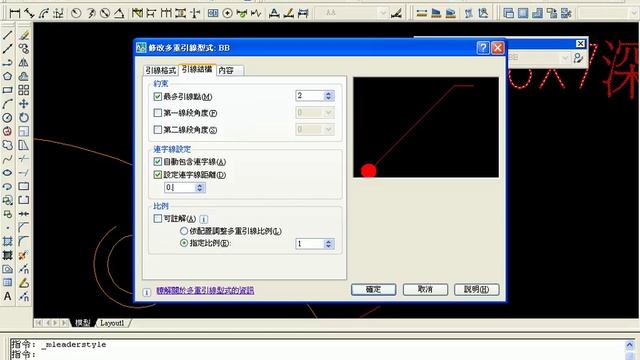Toggle the 自動包含連字線 checkbox
This screenshot has height=360, width=640.
point(158,162)
